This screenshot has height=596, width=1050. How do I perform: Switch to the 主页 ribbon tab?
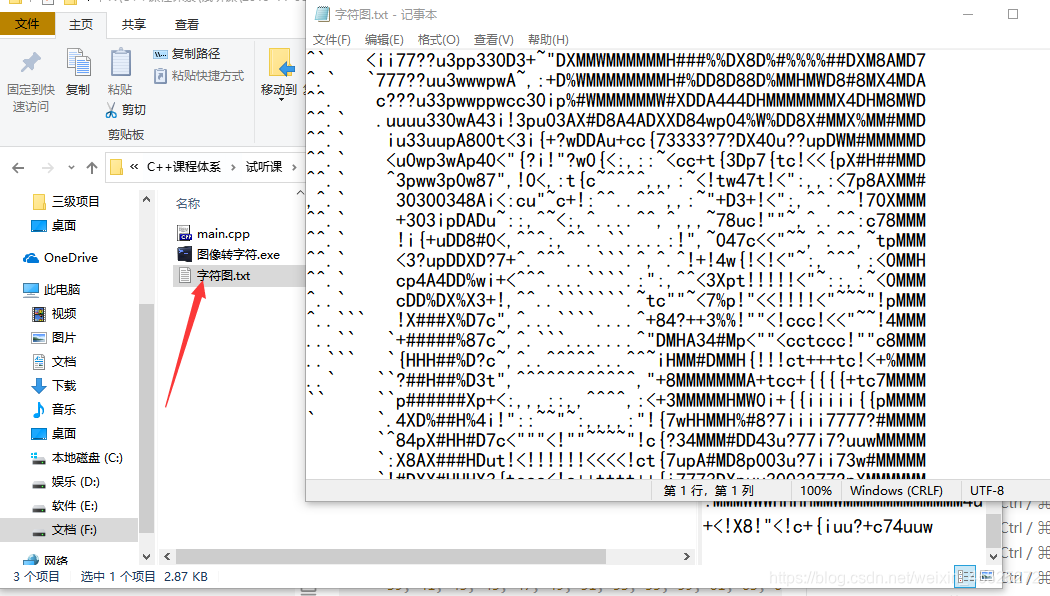pos(81,24)
